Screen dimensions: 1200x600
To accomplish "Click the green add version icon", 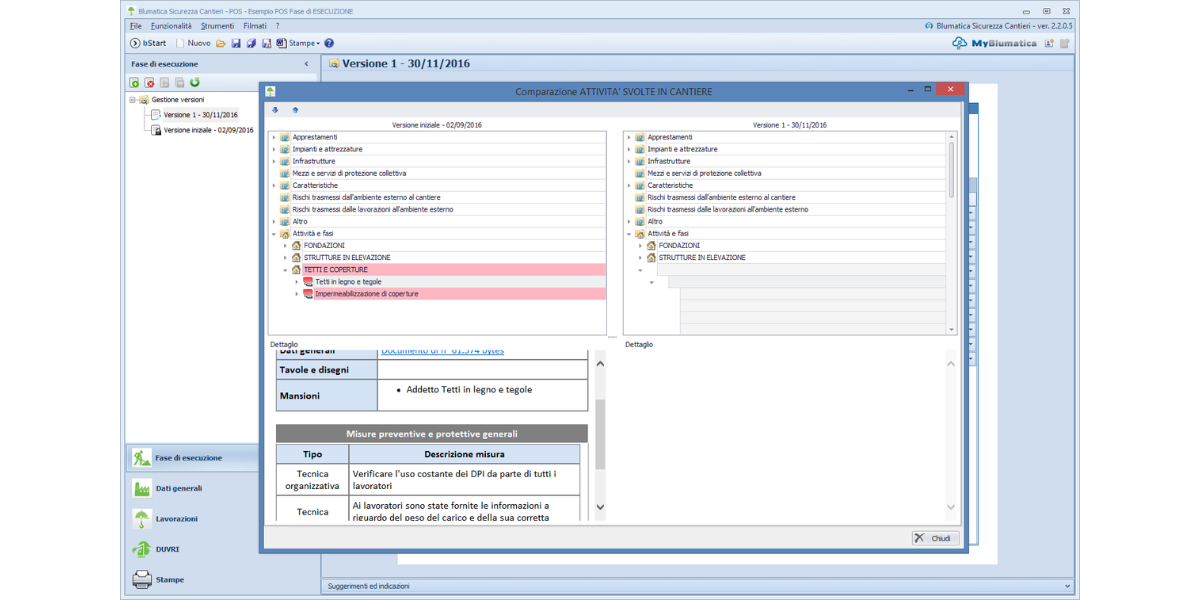I will (135, 82).
